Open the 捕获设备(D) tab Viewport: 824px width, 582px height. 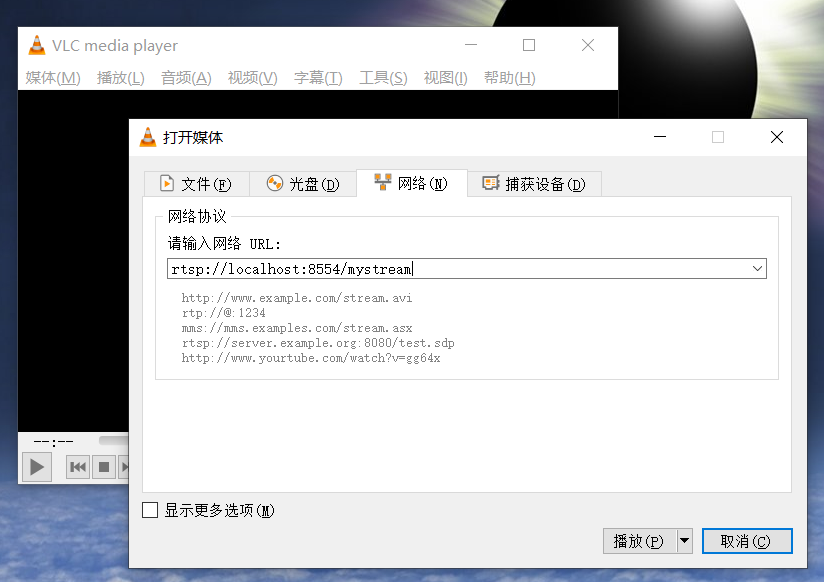click(x=534, y=183)
